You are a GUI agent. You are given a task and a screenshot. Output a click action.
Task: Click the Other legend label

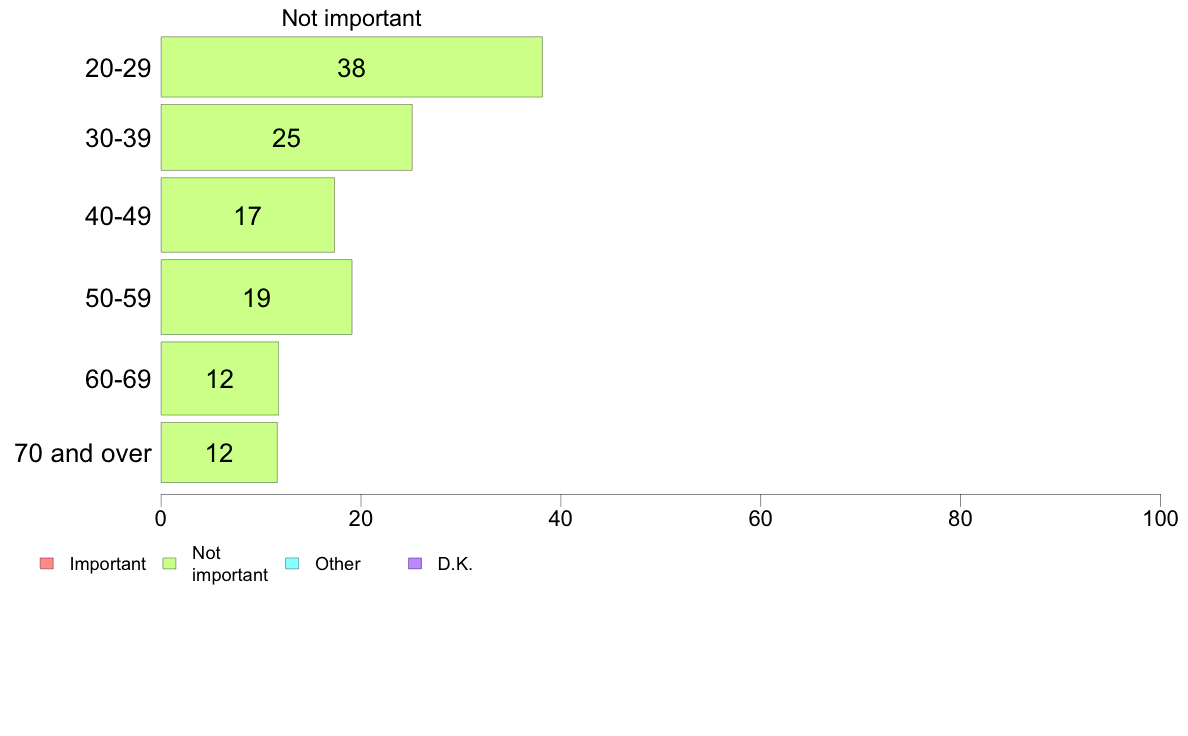338,564
